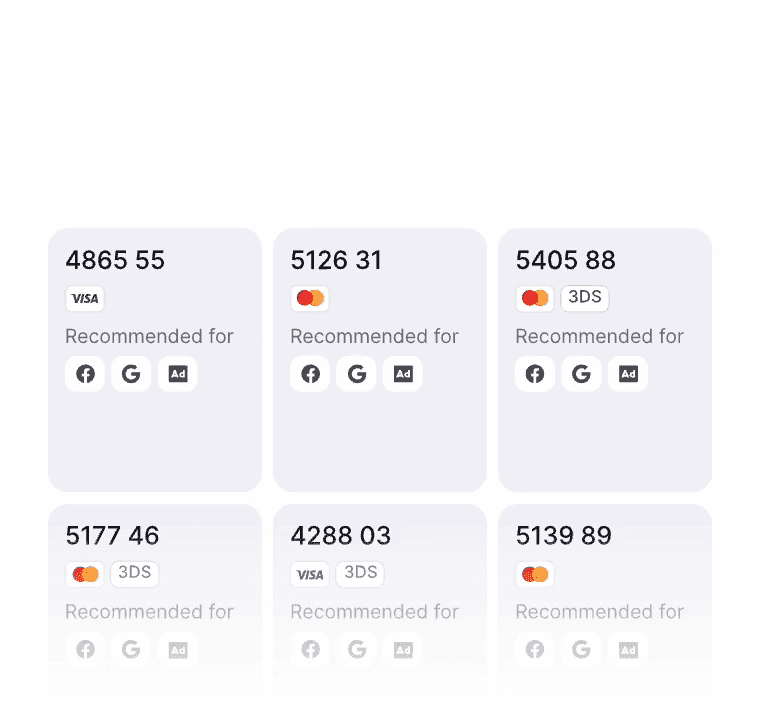Click Visa logo on card 4288 03

point(310,574)
